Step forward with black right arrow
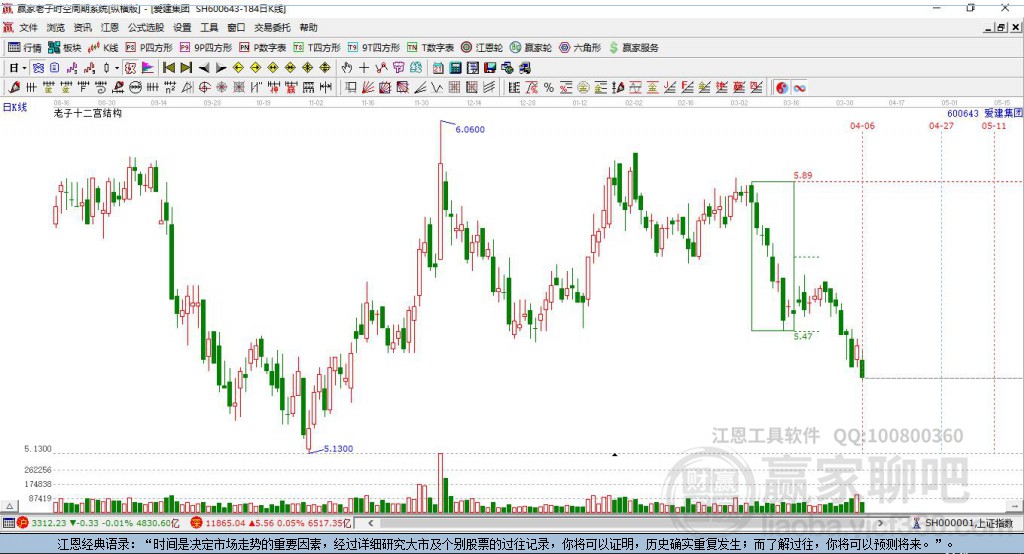 pyautogui.click(x=221, y=68)
